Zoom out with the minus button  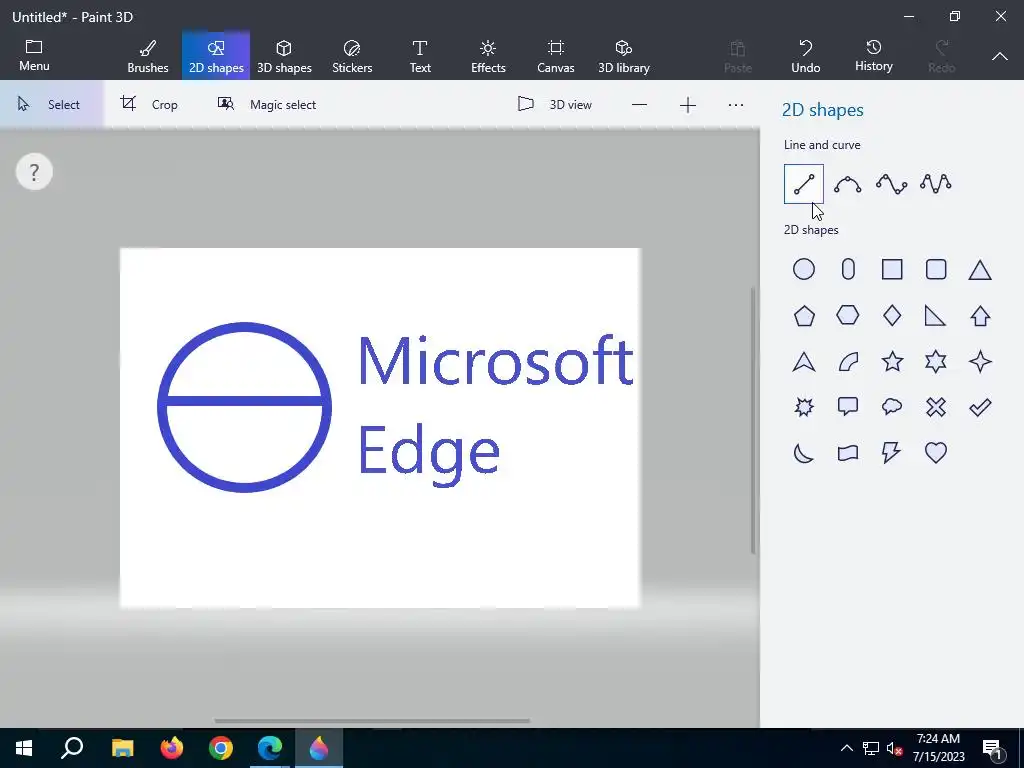[x=639, y=105]
